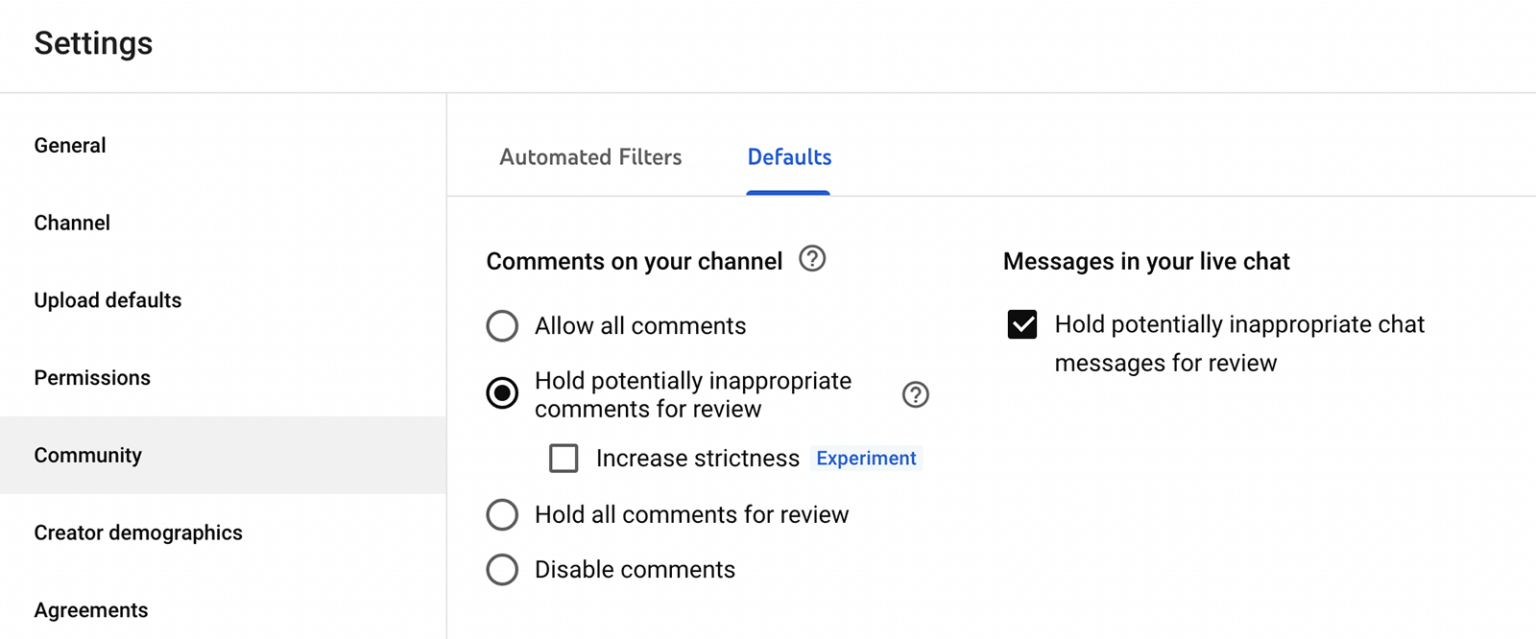Screen dimensions: 1536x639
Task: Uncheck holding inappropriate chat messages for review
Action: (x=1022, y=324)
